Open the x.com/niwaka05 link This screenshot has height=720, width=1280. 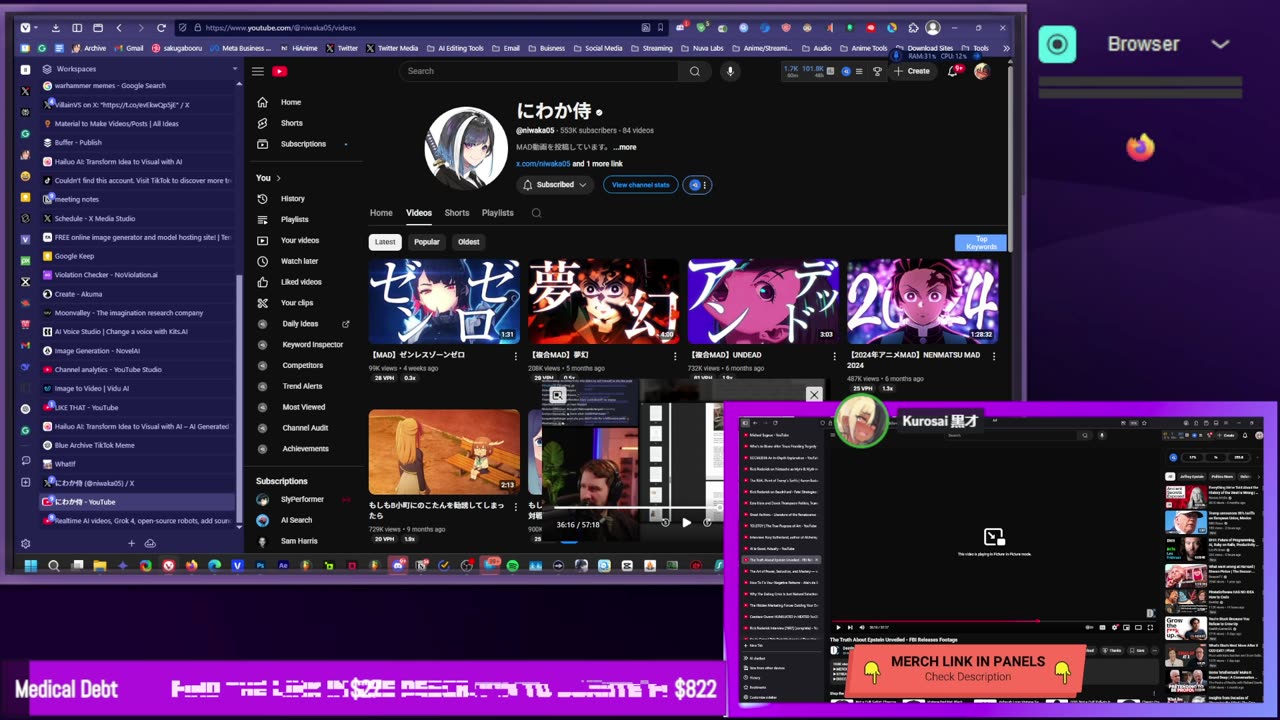tap(543, 164)
